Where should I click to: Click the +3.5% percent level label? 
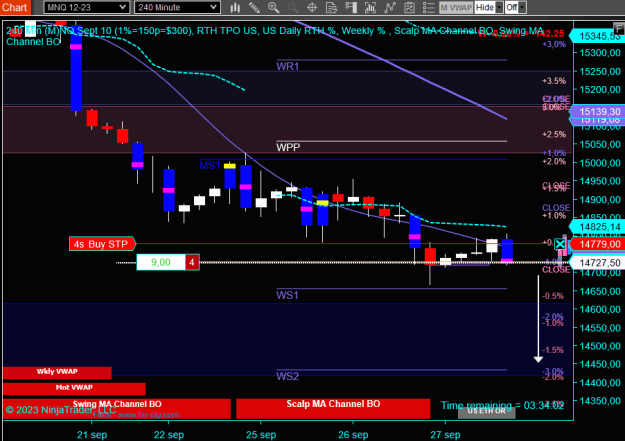coord(554,81)
